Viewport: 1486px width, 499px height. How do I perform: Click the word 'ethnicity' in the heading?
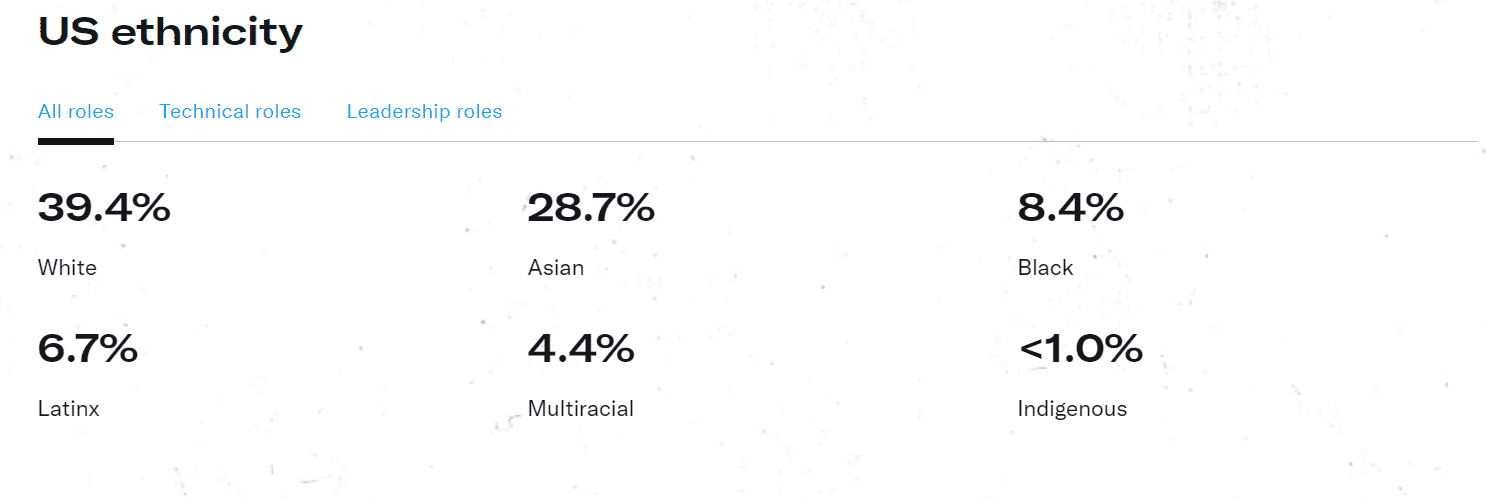(206, 33)
